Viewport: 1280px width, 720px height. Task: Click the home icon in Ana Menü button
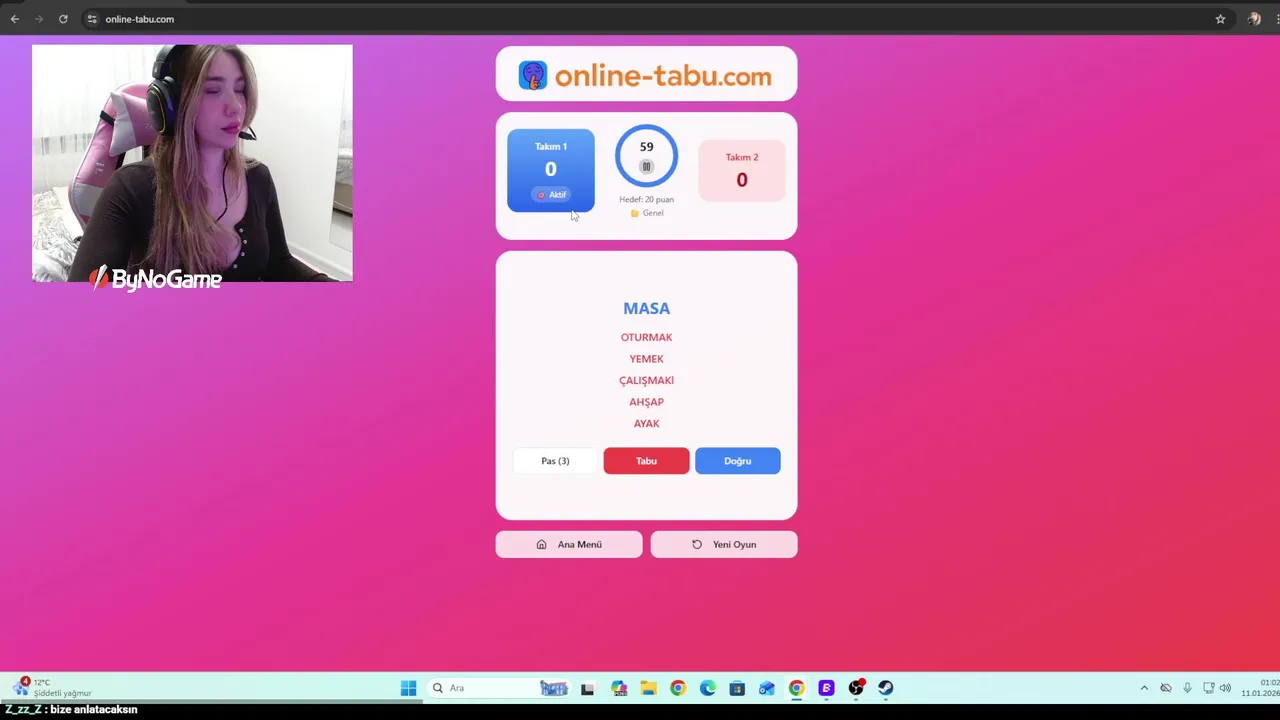coord(541,544)
